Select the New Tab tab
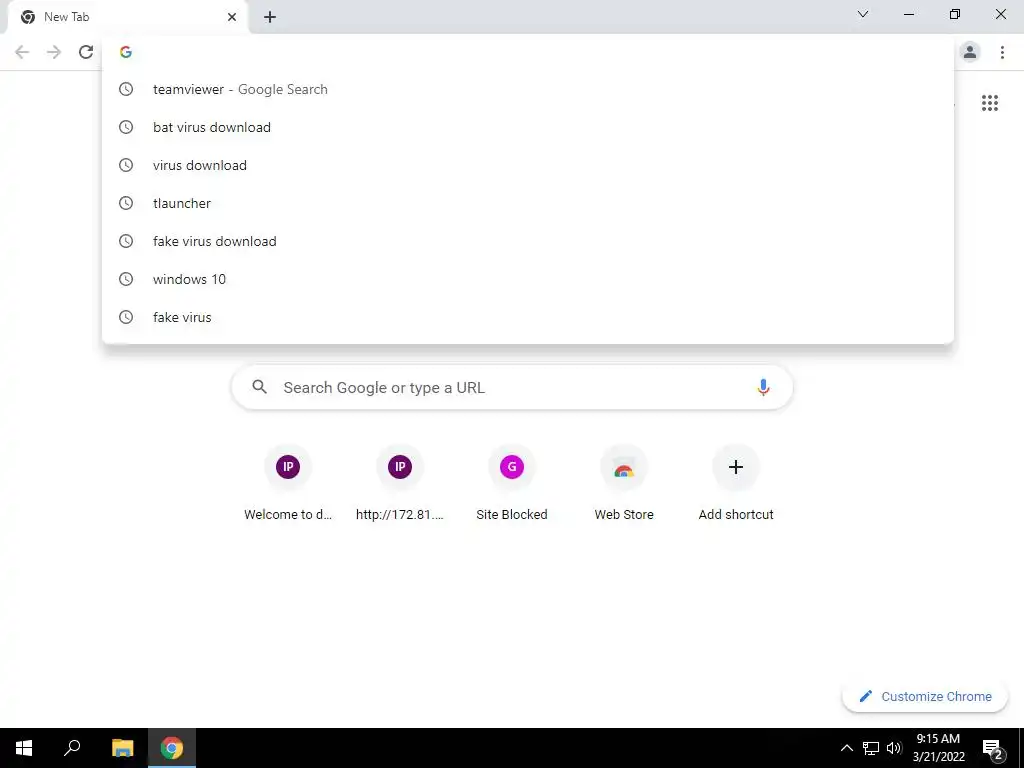 click(128, 18)
